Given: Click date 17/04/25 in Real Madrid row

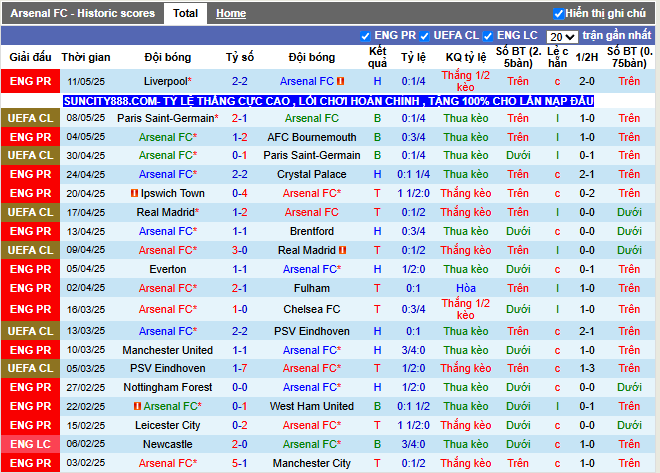Looking at the screenshot, I should [86, 213].
